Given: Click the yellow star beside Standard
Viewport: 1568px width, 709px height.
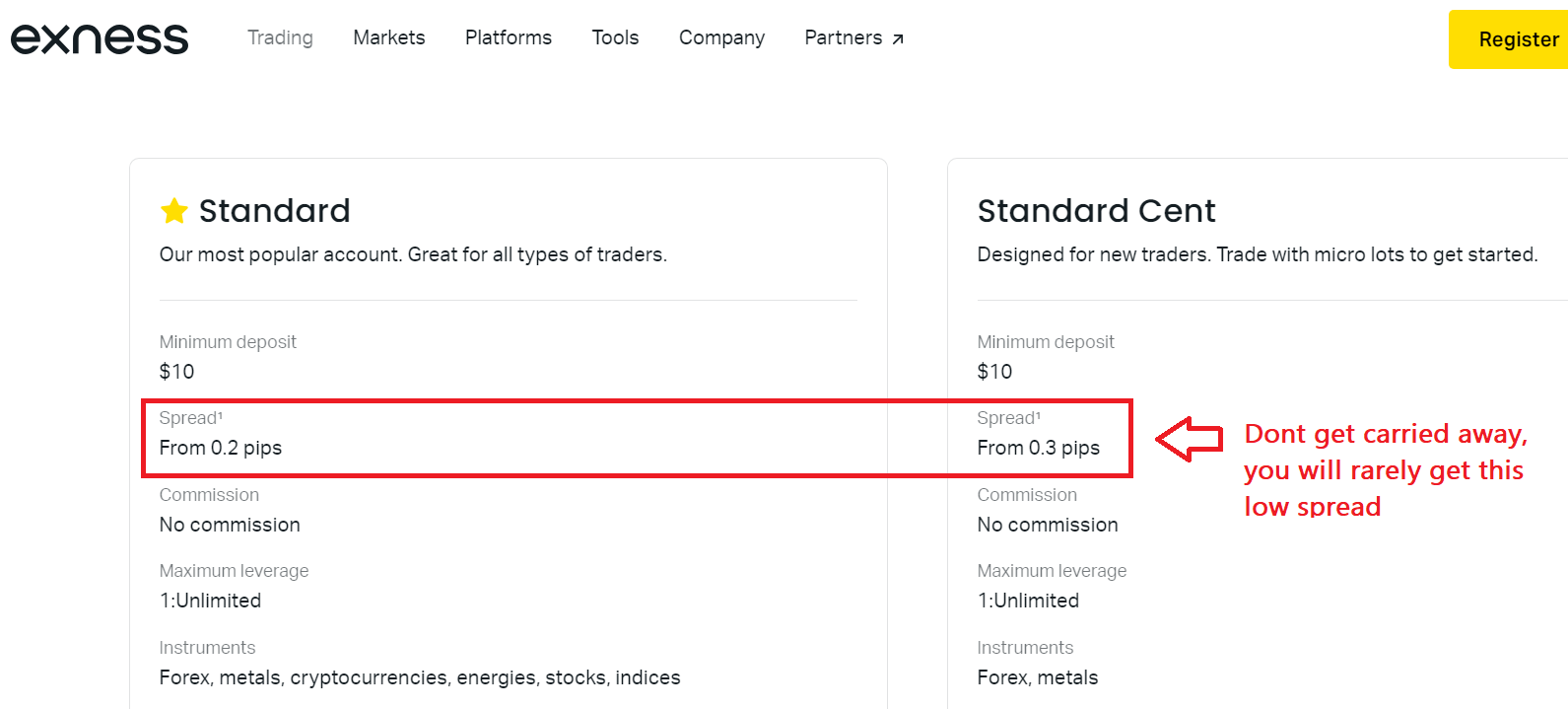Looking at the screenshot, I should [x=174, y=211].
